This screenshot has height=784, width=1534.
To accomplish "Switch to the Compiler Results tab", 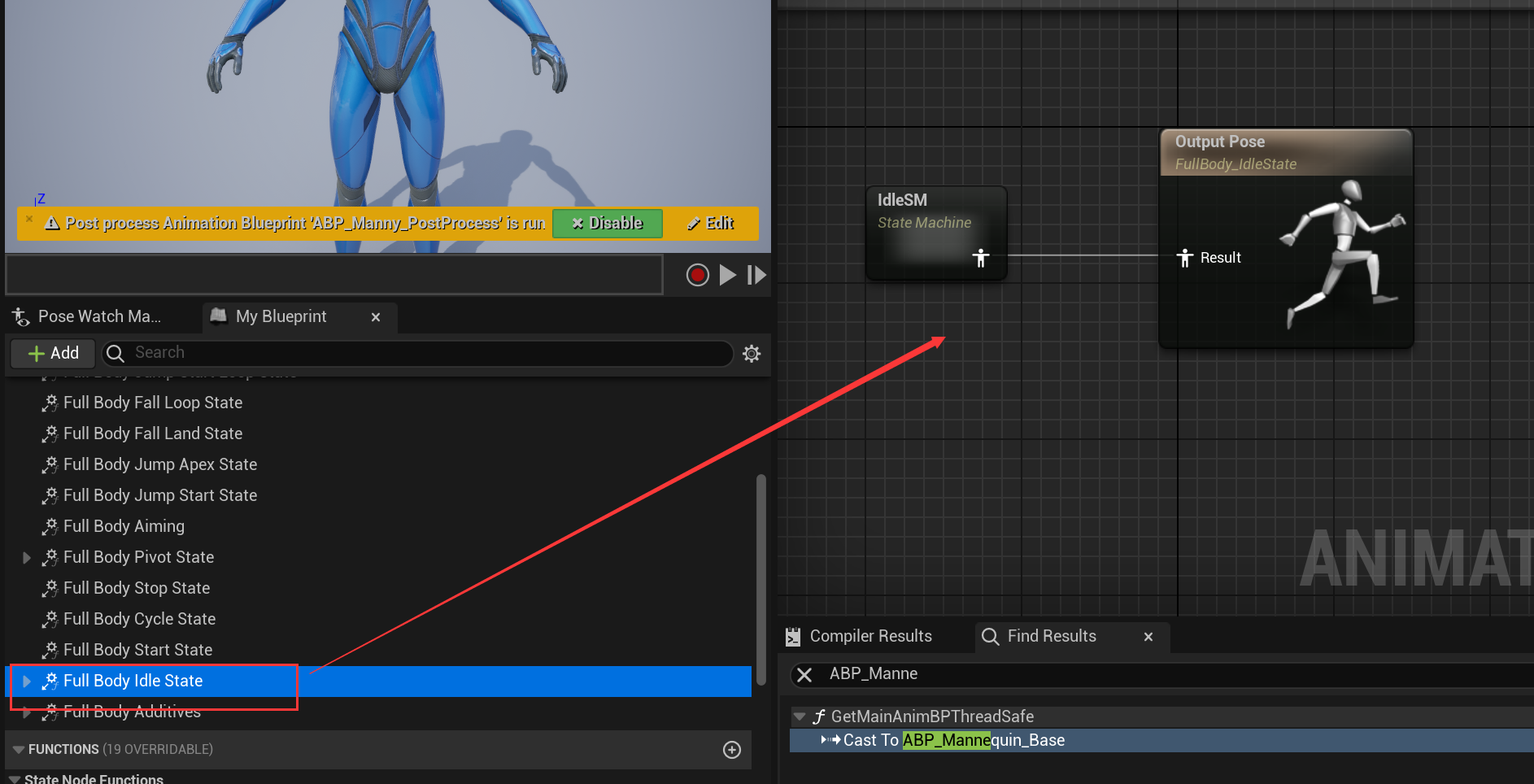I will pos(869,636).
